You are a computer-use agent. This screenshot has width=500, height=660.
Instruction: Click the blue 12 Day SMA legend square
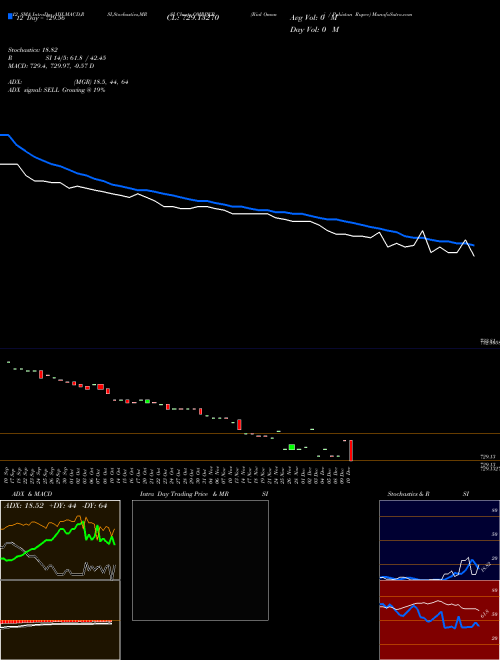point(10,16)
